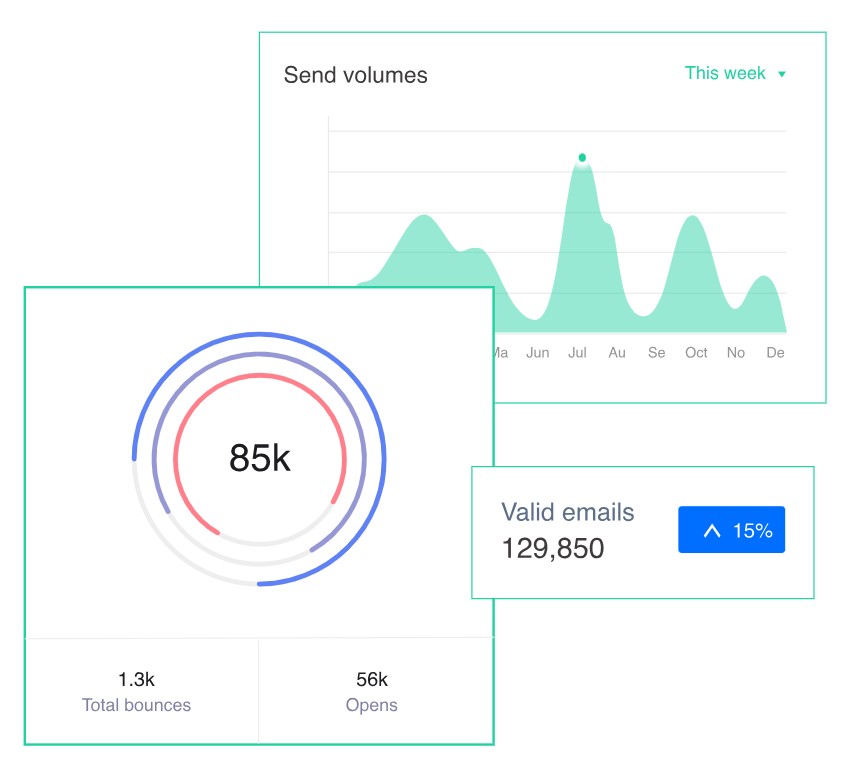Click the De axis label
The width and height of the screenshot is (853, 775).
[x=775, y=353]
